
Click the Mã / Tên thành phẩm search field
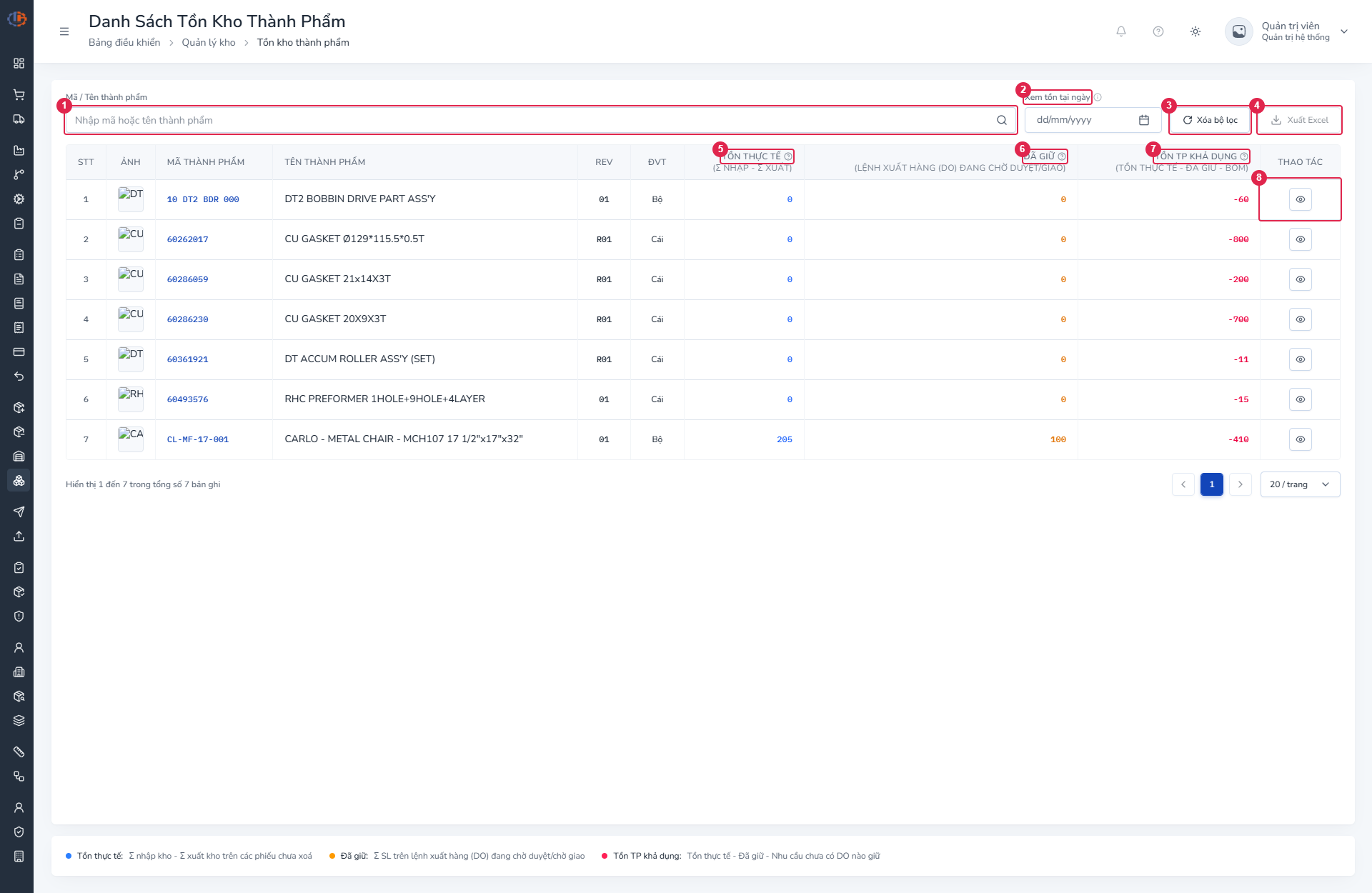[541, 120]
